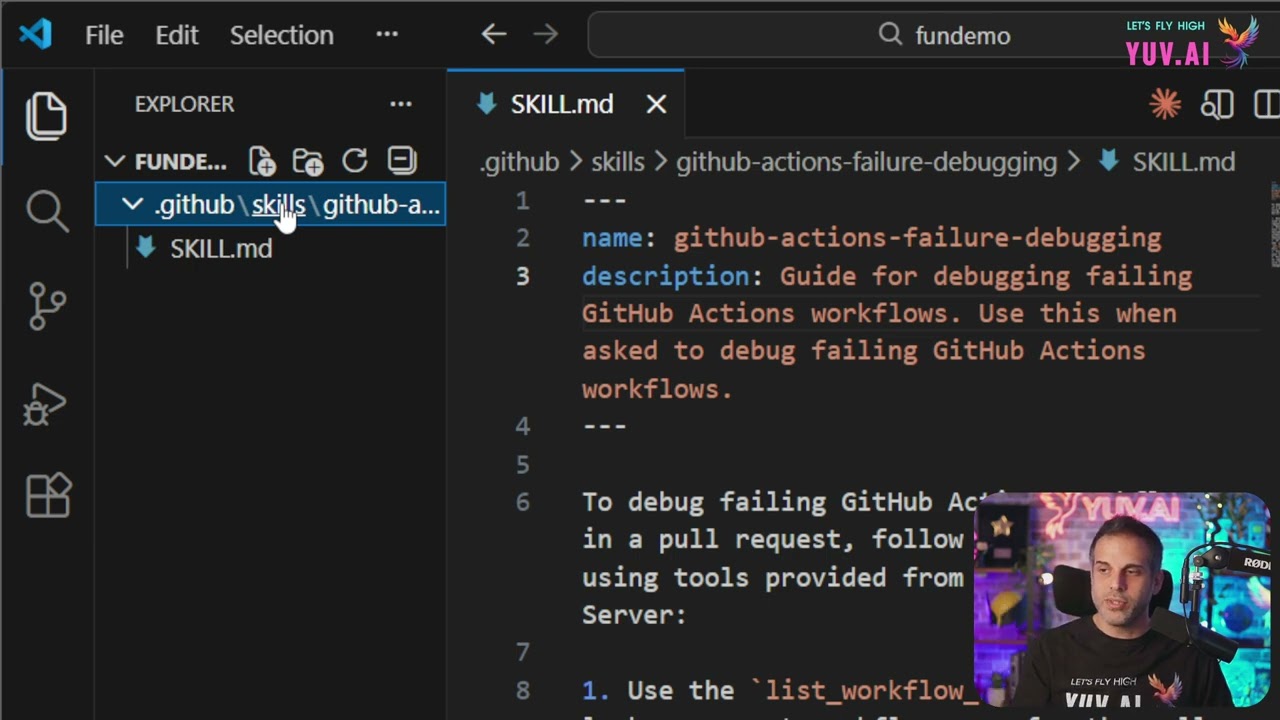Image resolution: width=1280 pixels, height=720 pixels.
Task: Expand the hidden menu bar overflow dots
Action: (387, 35)
